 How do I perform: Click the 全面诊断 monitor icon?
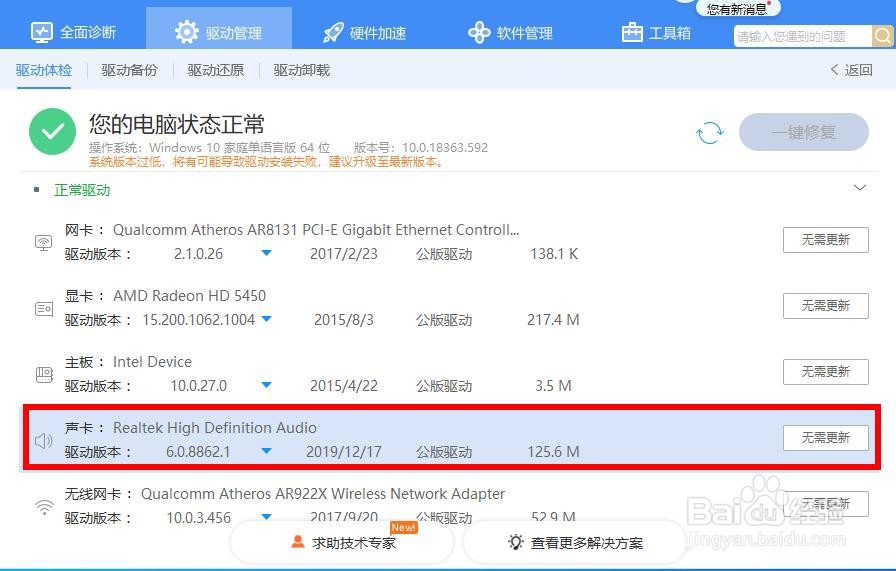42,33
